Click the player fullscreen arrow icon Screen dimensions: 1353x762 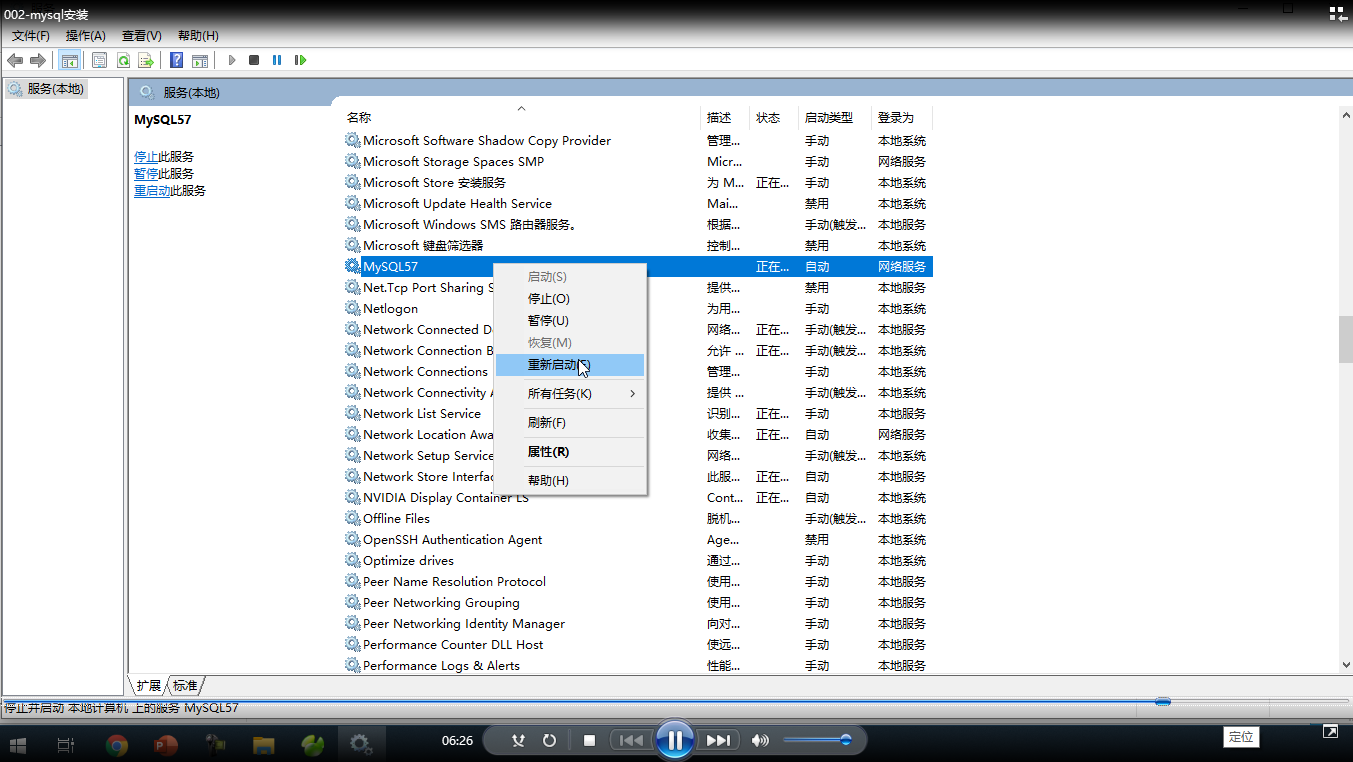1330,732
